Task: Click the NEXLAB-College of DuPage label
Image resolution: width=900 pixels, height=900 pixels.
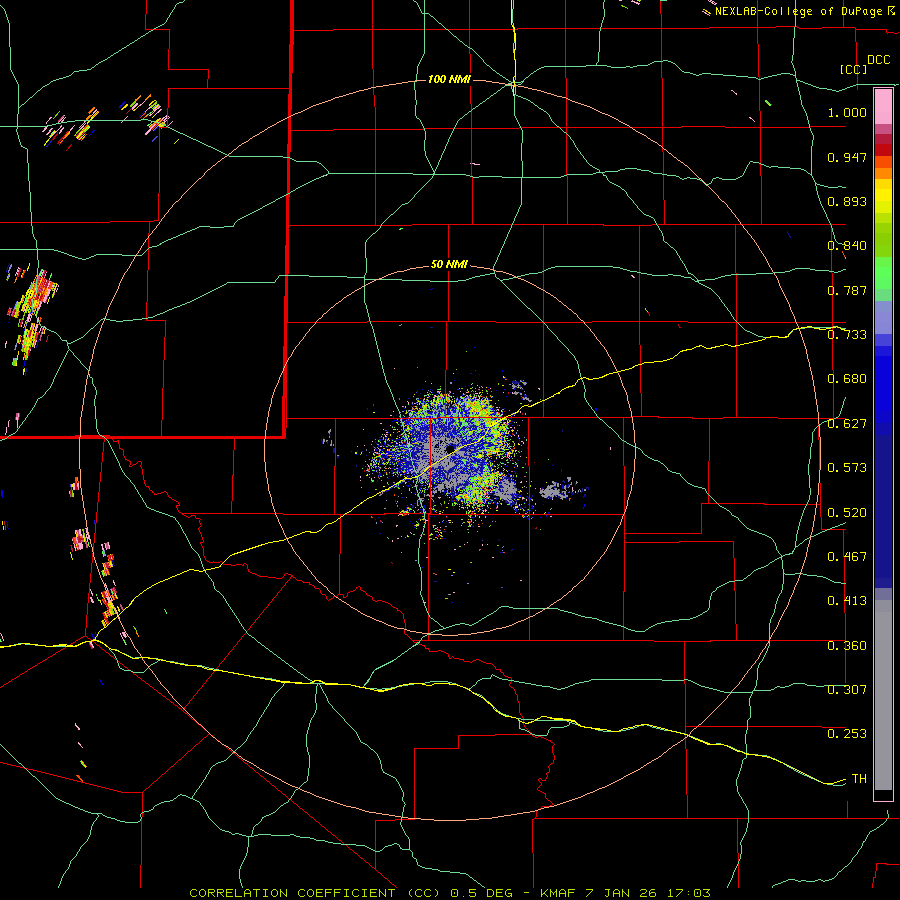Action: point(798,11)
